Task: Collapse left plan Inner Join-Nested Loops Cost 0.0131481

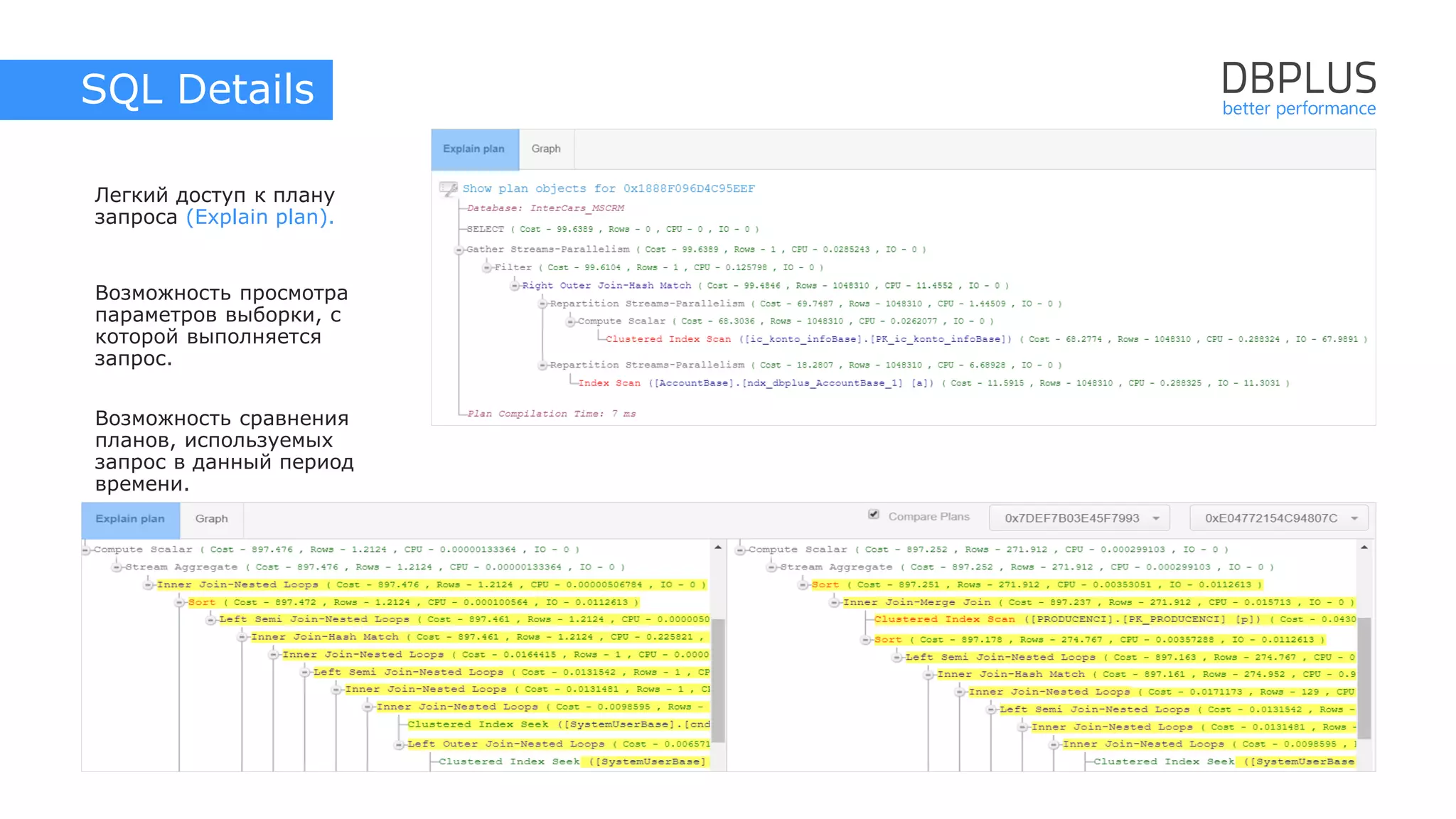Action: click(336, 690)
